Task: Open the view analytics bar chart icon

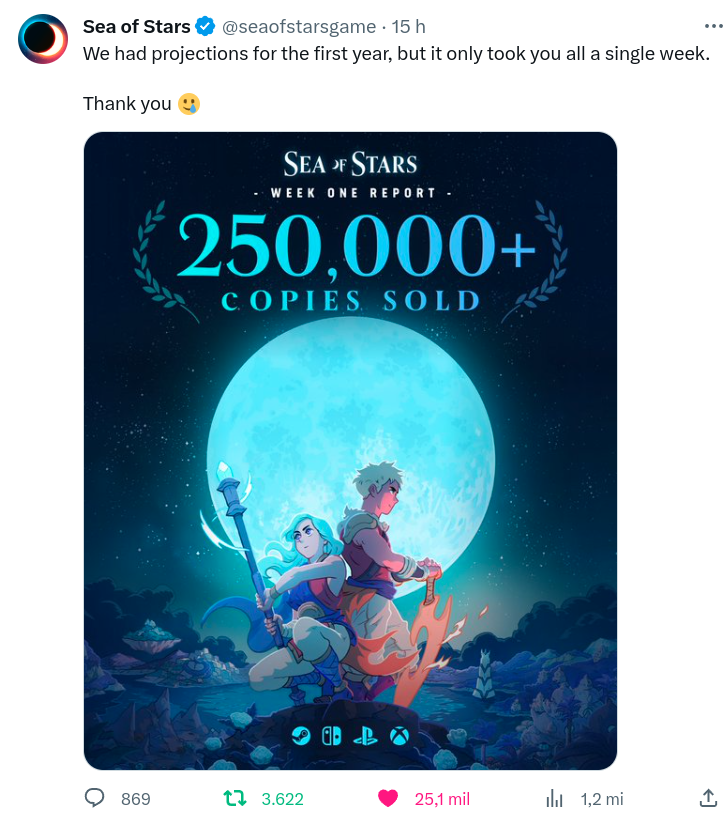Action: (554, 798)
